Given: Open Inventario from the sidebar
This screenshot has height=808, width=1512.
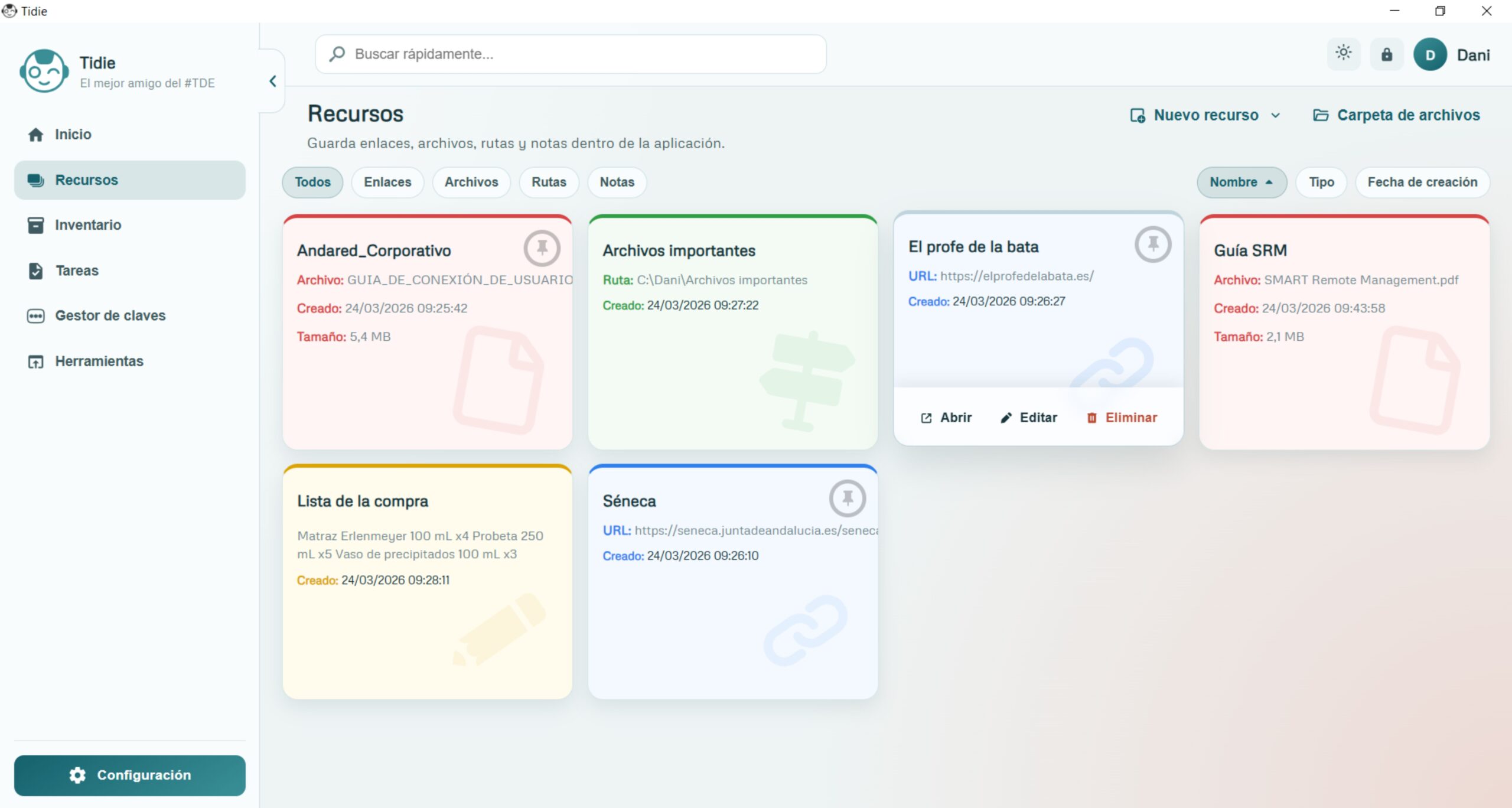Looking at the screenshot, I should coord(87,225).
